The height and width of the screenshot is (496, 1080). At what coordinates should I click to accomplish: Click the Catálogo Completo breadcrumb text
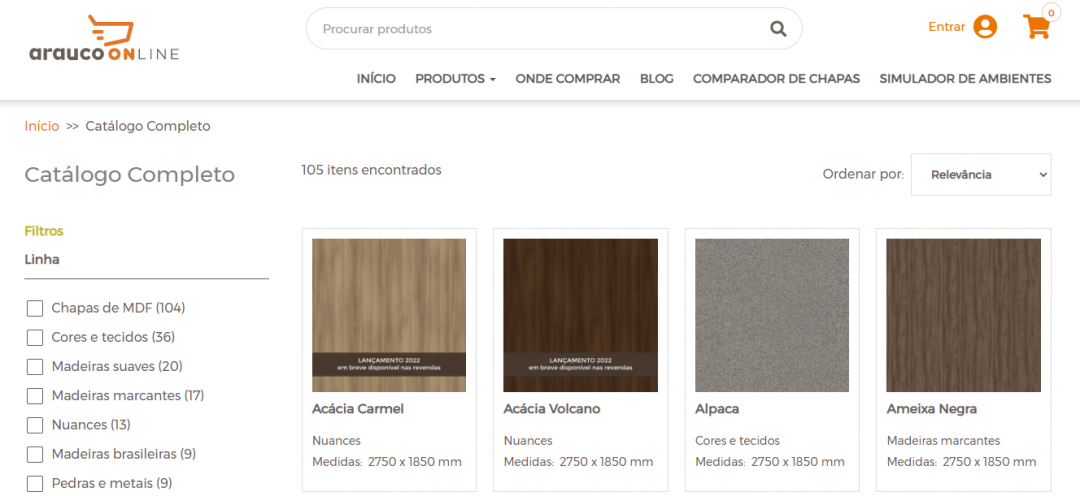tap(148, 126)
